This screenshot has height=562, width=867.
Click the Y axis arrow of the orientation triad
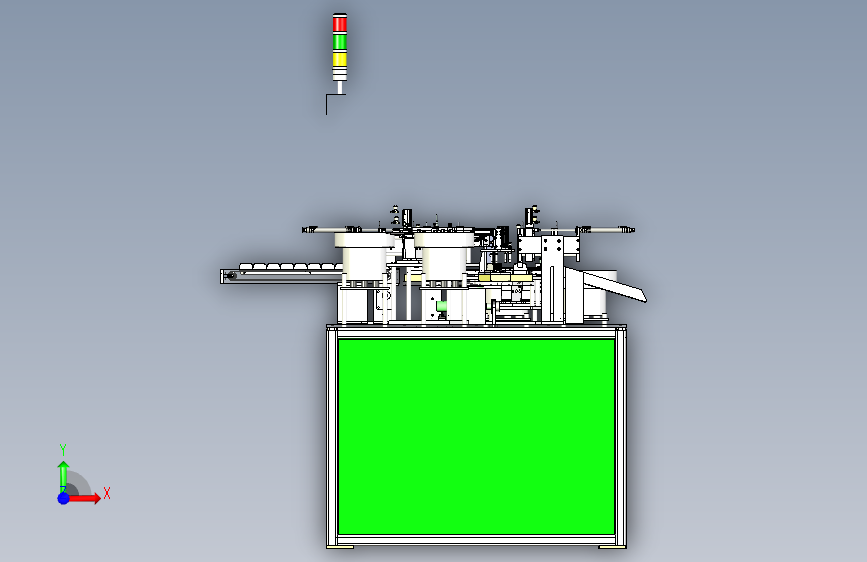(63, 476)
